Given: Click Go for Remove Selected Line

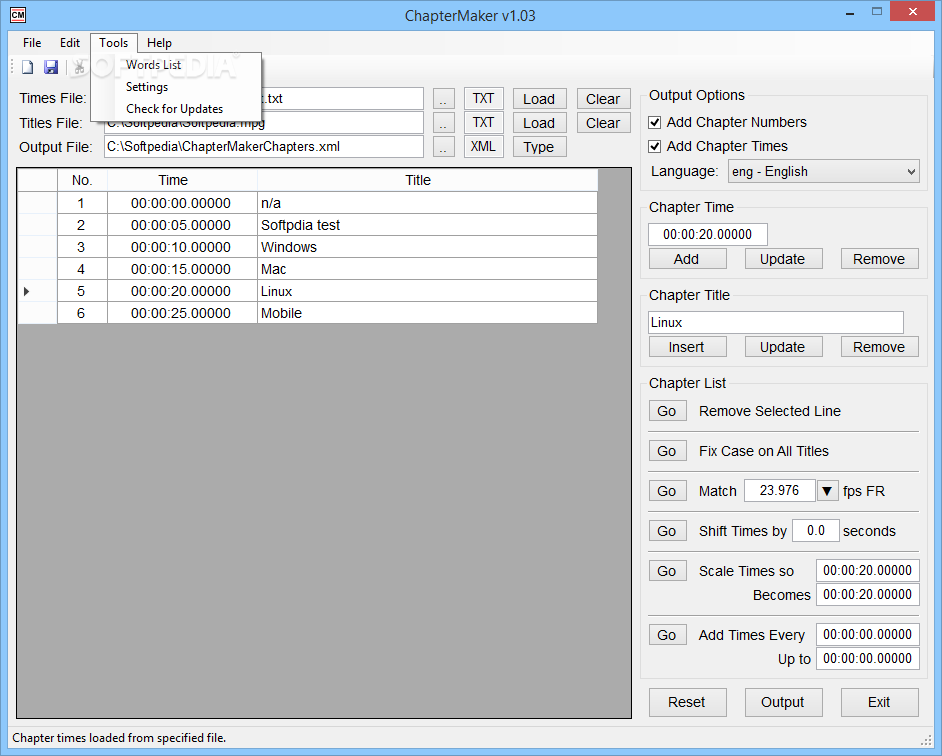Looking at the screenshot, I should tap(667, 411).
